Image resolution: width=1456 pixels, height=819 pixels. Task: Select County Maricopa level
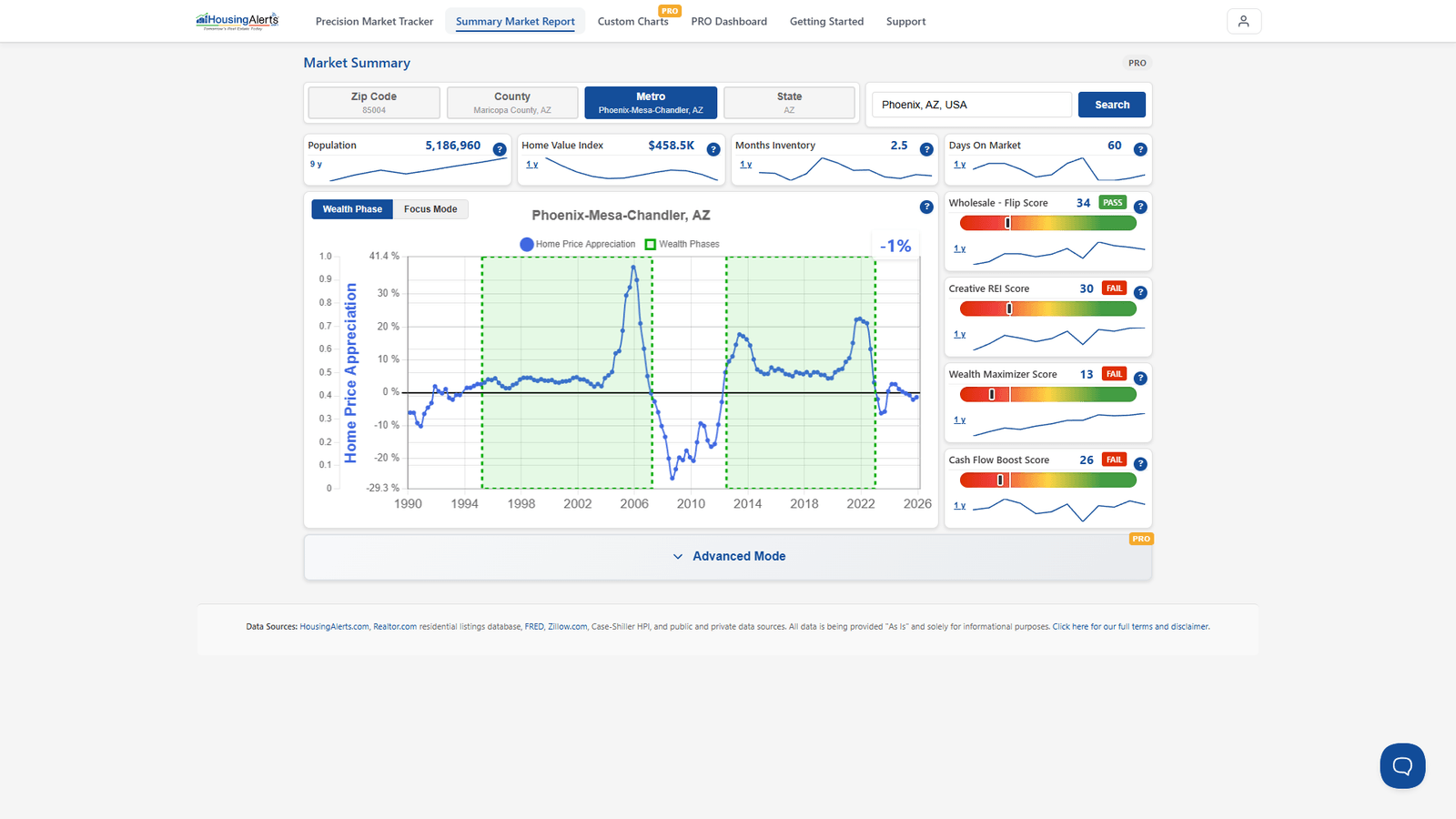point(512,102)
